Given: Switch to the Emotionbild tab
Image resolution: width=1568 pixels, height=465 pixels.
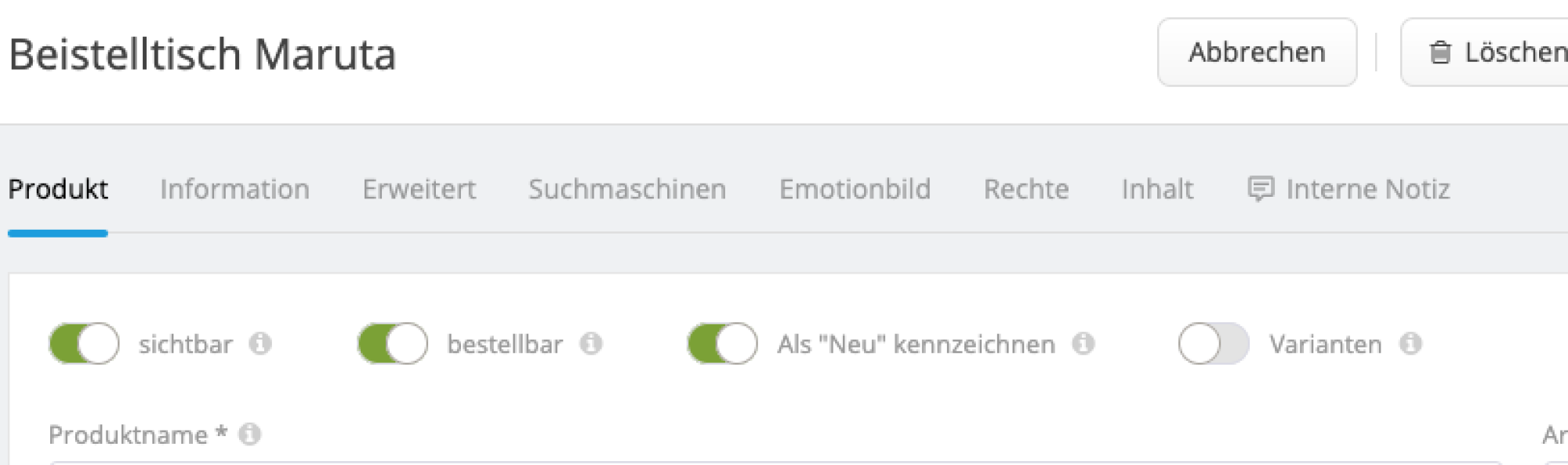Looking at the screenshot, I should pos(855,189).
